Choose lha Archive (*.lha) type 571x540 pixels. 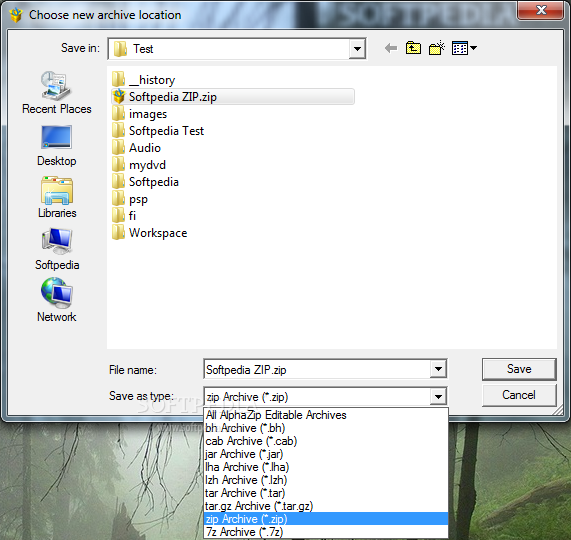(326, 467)
